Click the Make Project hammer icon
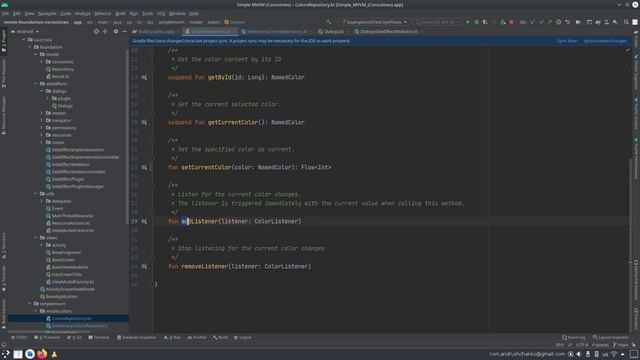Image resolution: width=640 pixels, height=360 pixels. tap(329, 22)
